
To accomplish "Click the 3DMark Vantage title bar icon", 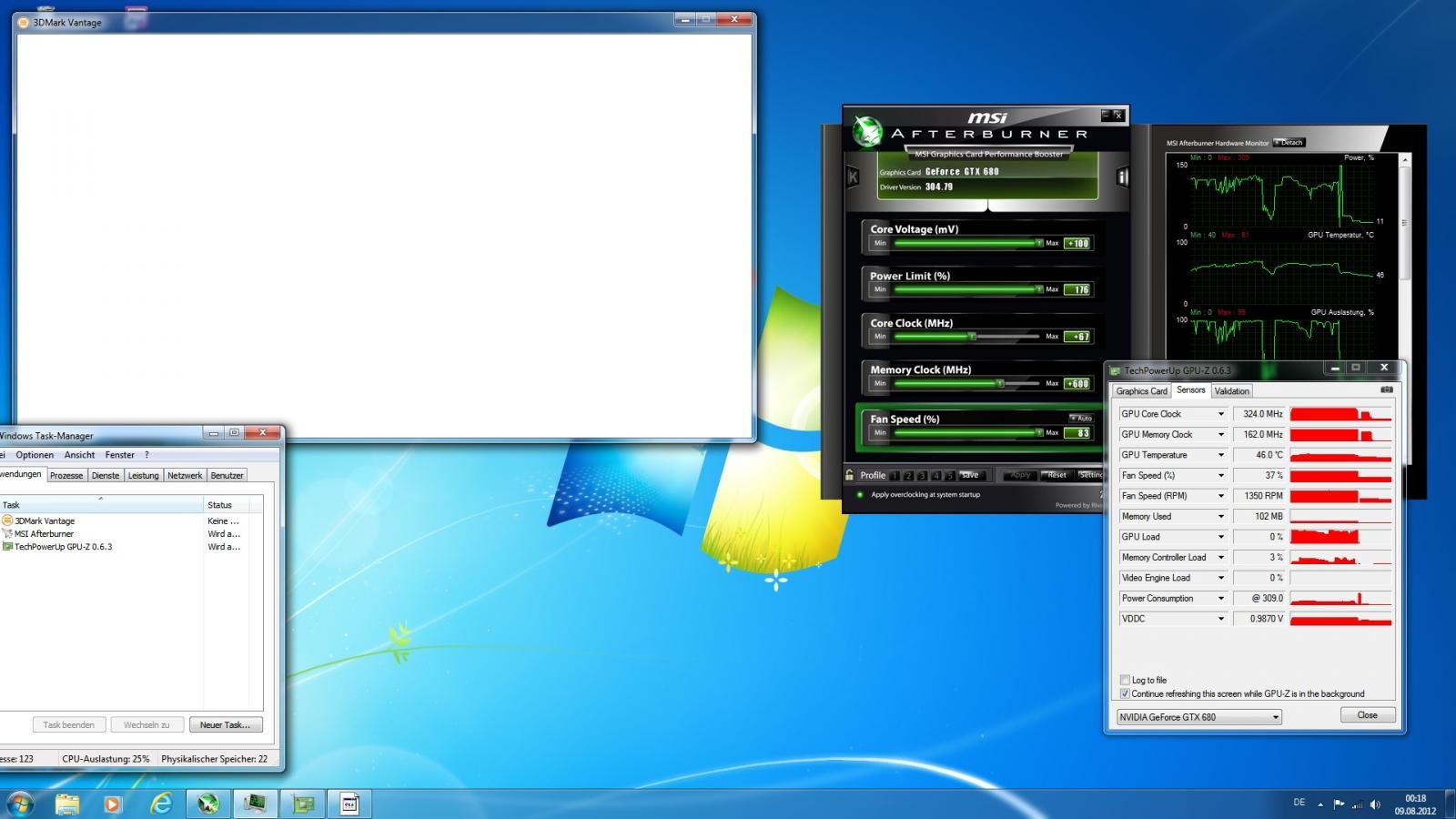I will pyautogui.click(x=25, y=22).
